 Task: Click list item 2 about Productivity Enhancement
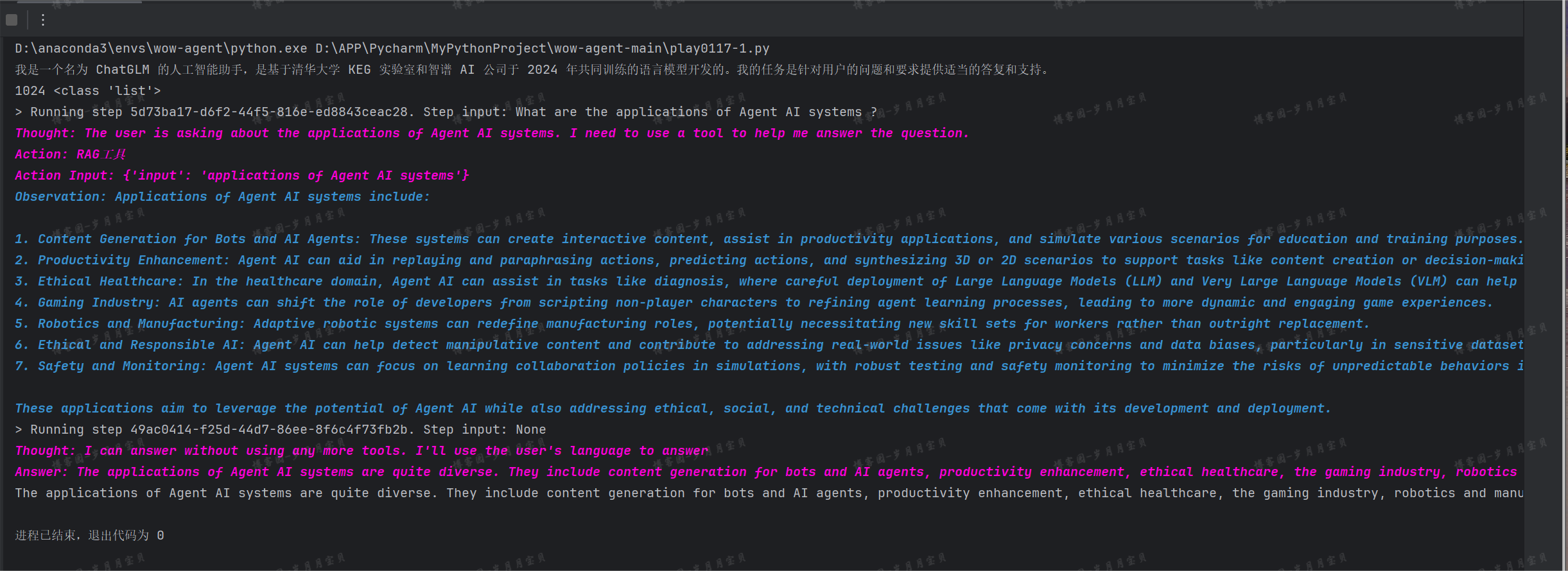pyautogui.click(x=767, y=260)
